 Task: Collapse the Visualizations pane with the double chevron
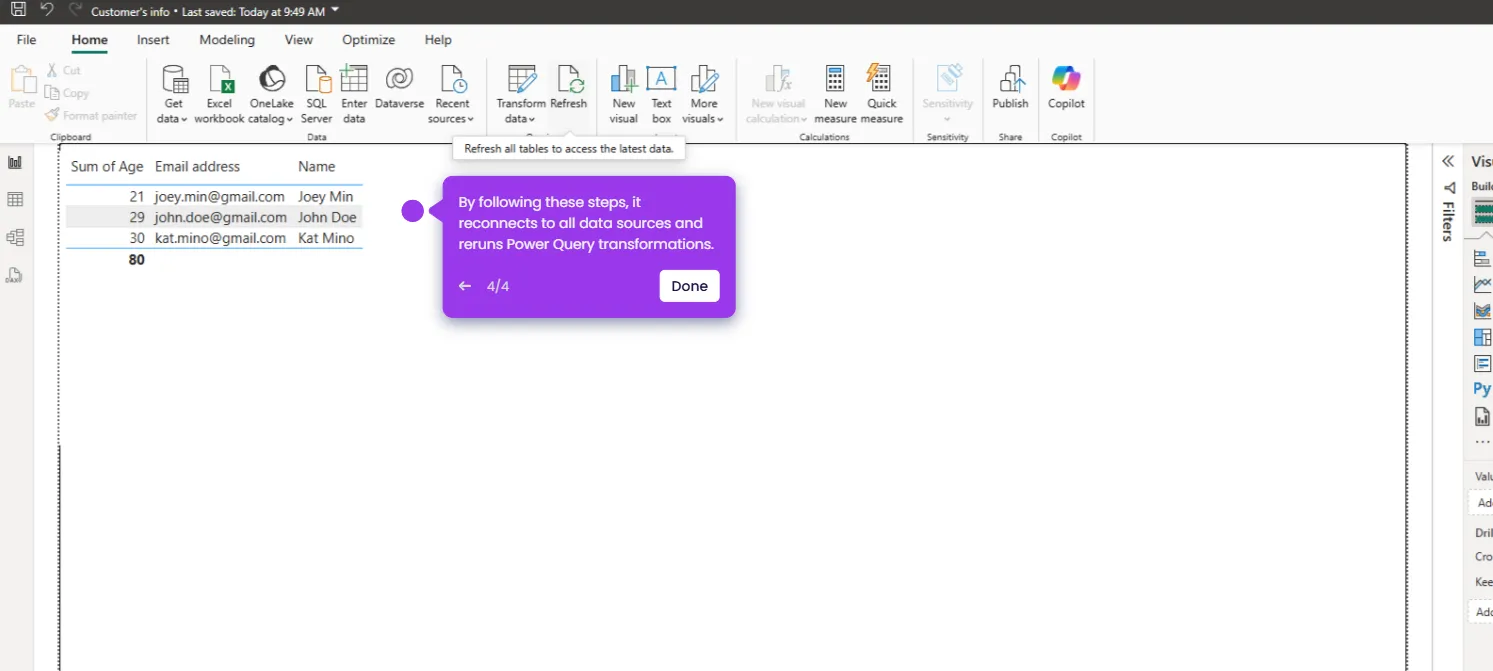pos(1448,161)
